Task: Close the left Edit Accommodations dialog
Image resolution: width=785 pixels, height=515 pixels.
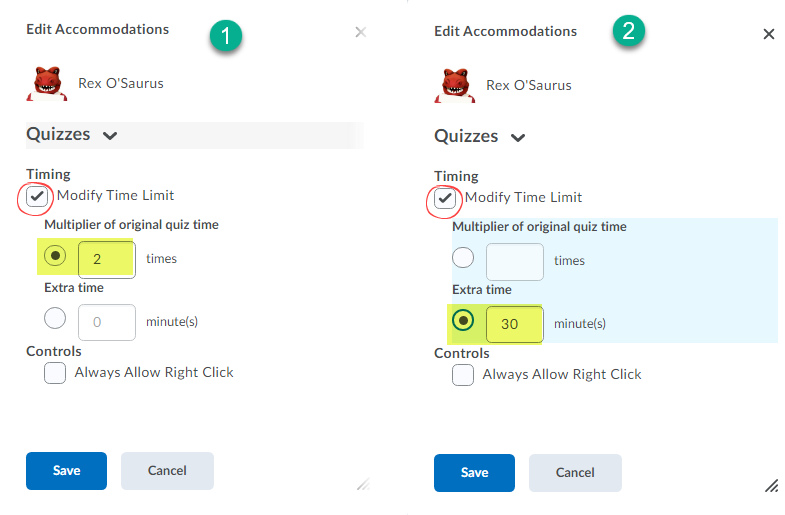Action: 360,33
